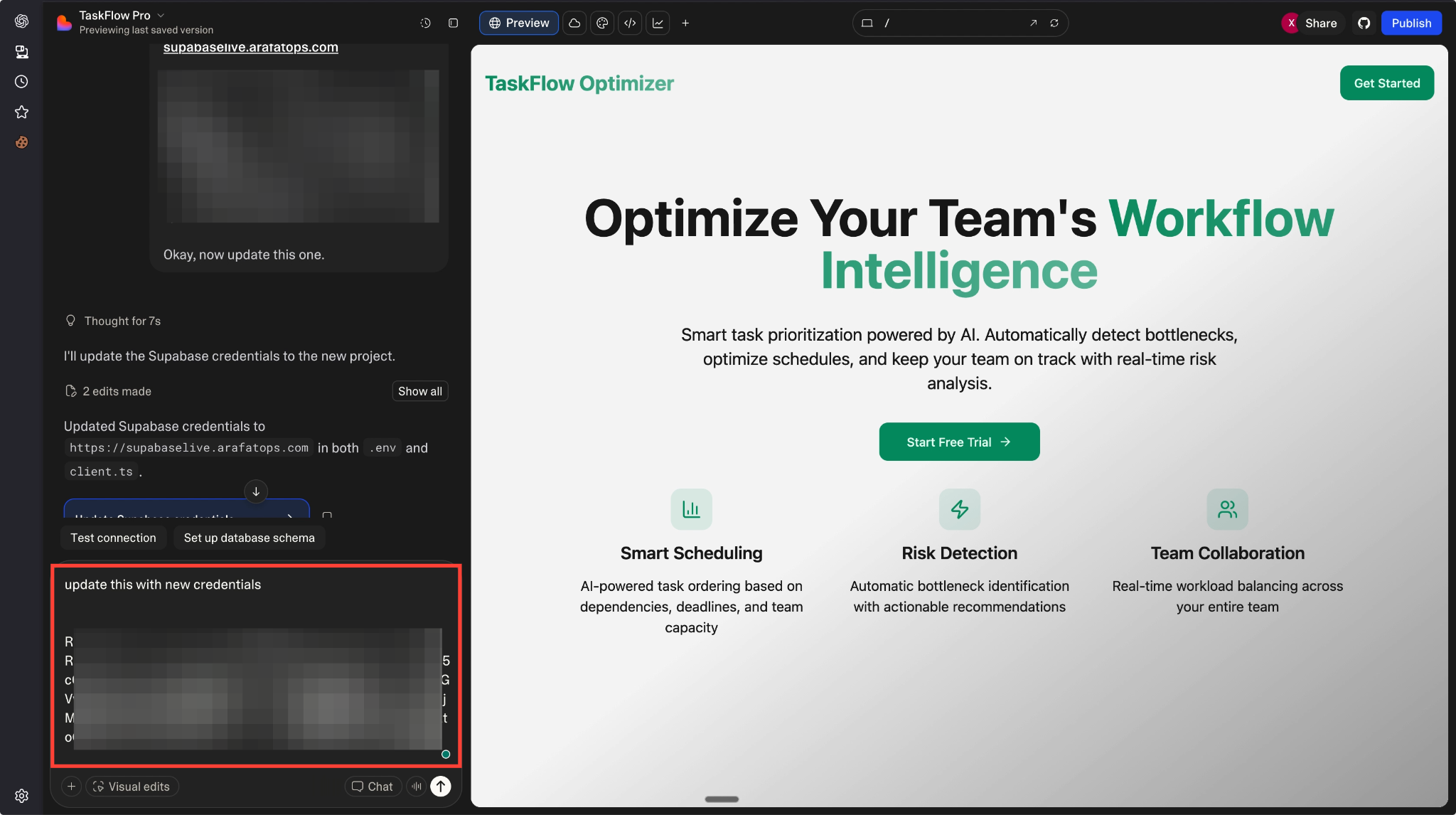
Task: Open the code view icon
Action: pyautogui.click(x=630, y=23)
